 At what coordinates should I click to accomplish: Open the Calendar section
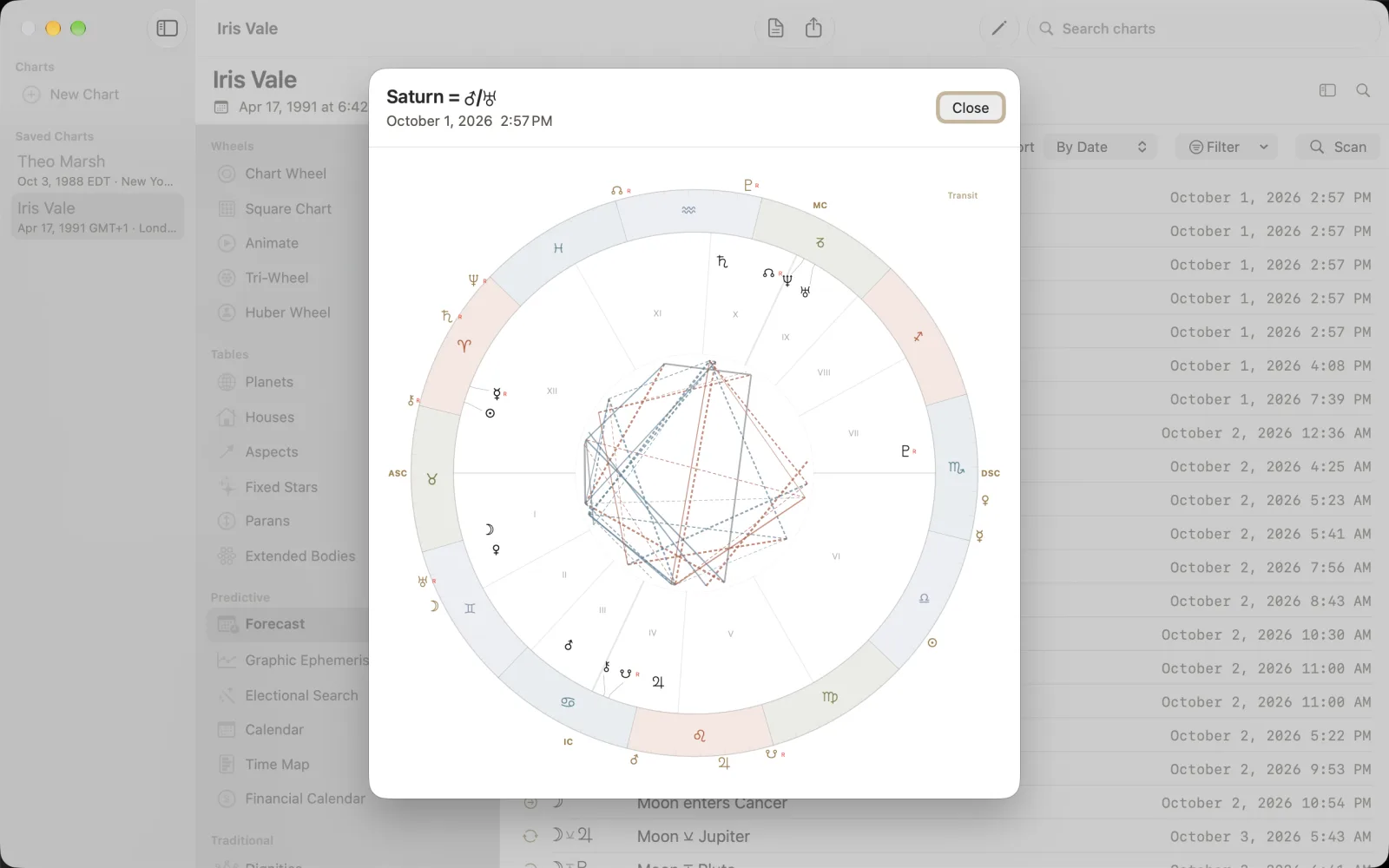click(x=273, y=730)
